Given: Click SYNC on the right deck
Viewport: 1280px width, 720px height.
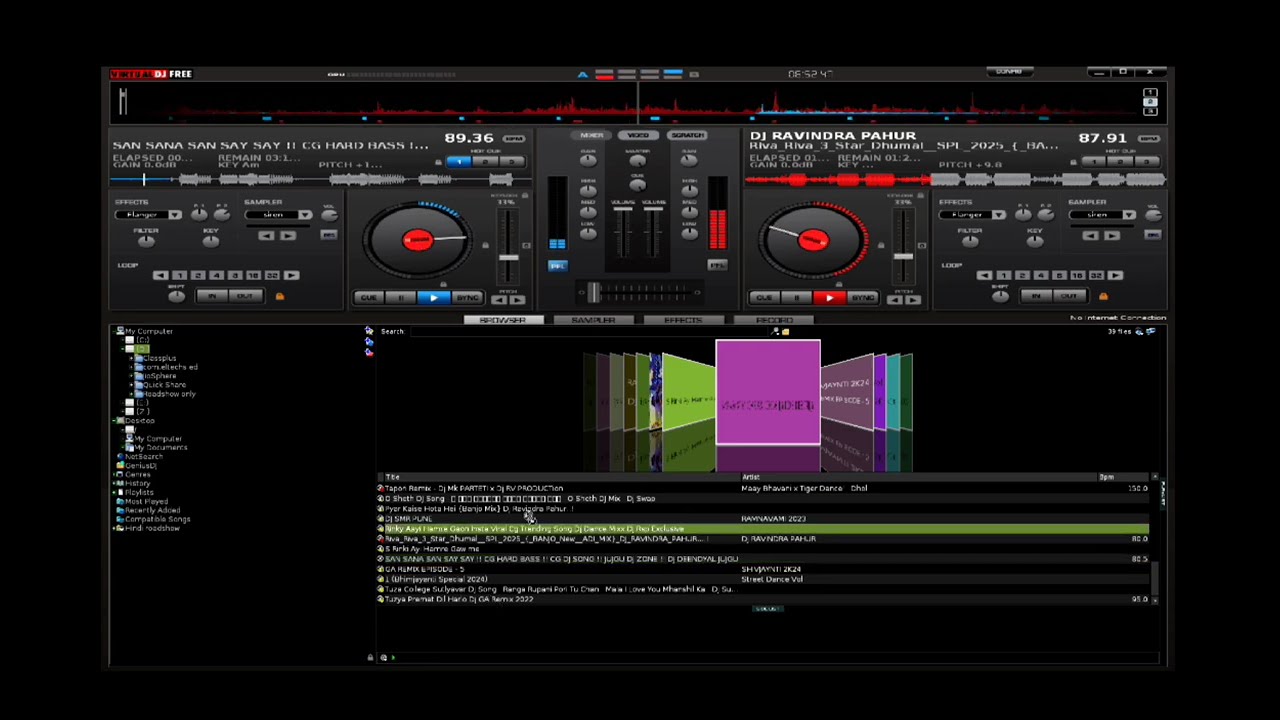Looking at the screenshot, I should coord(862,297).
